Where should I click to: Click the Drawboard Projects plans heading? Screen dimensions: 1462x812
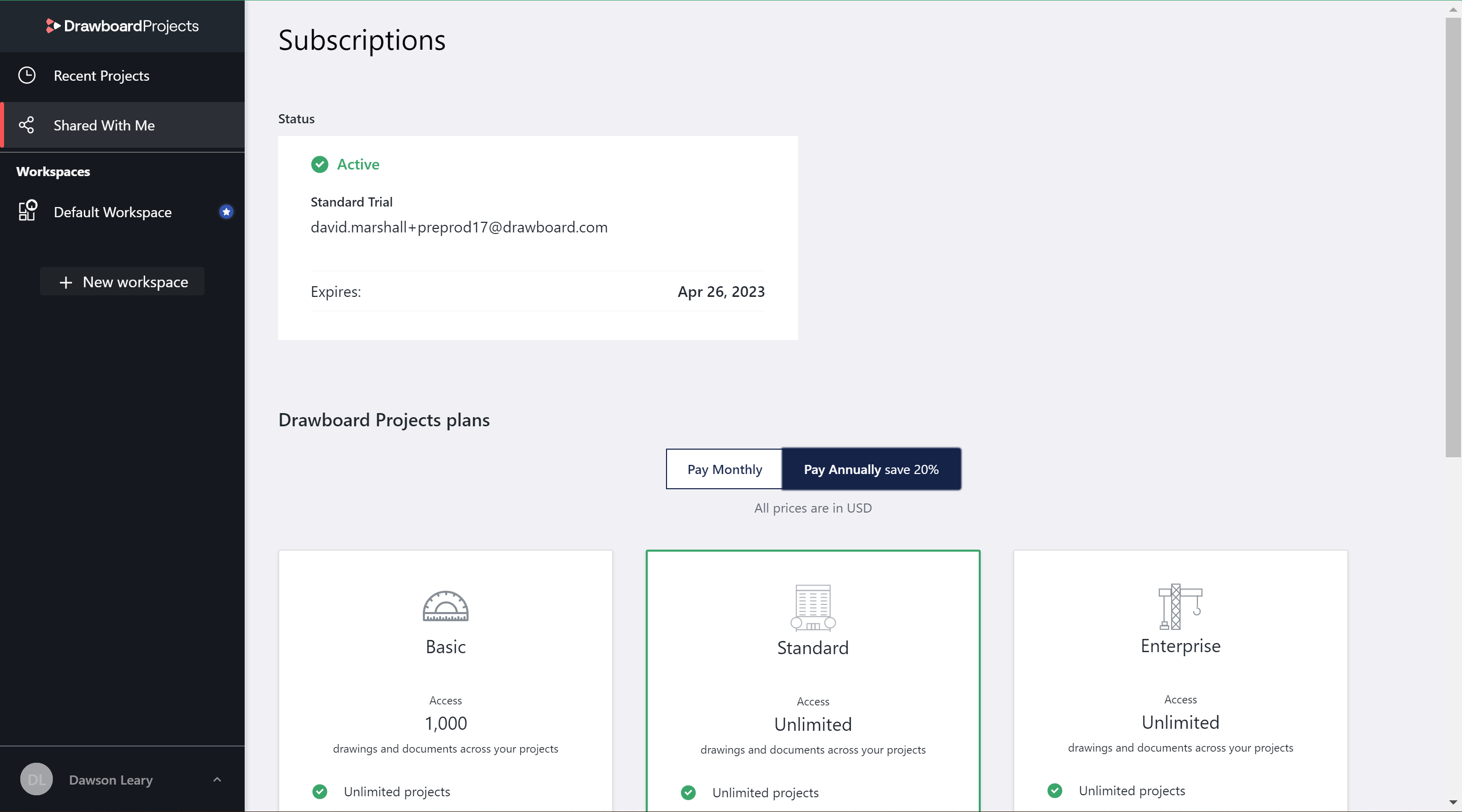384,420
